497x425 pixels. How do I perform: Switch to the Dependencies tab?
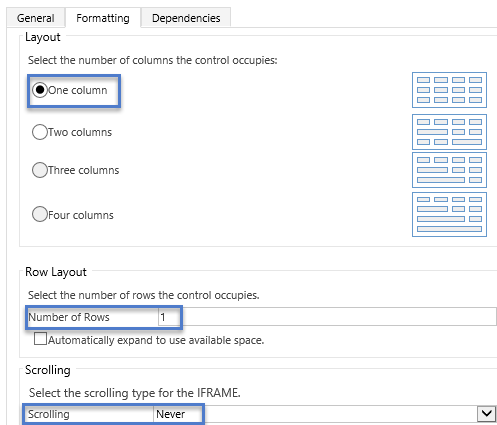click(x=186, y=18)
